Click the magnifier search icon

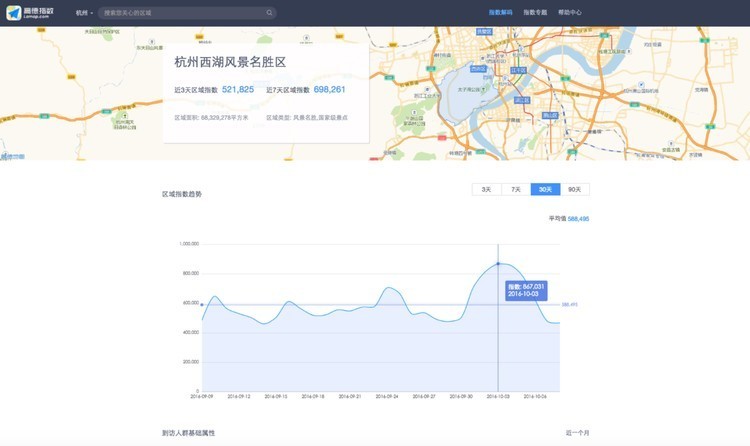pyautogui.click(x=269, y=13)
